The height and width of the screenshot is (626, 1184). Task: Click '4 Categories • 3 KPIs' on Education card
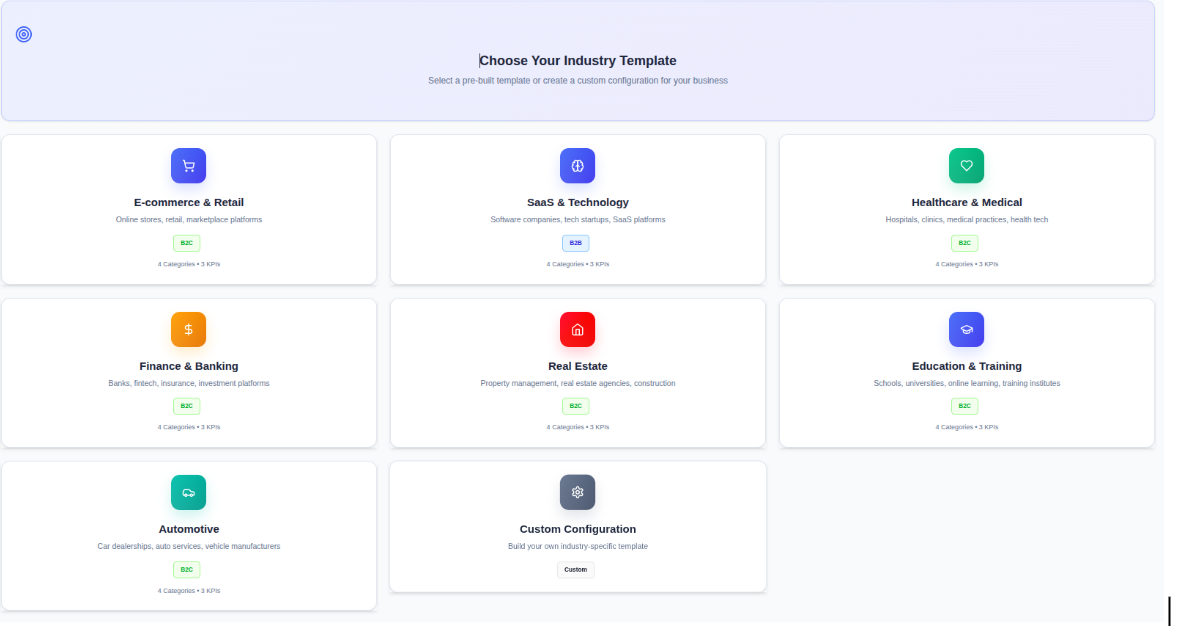tap(967, 427)
